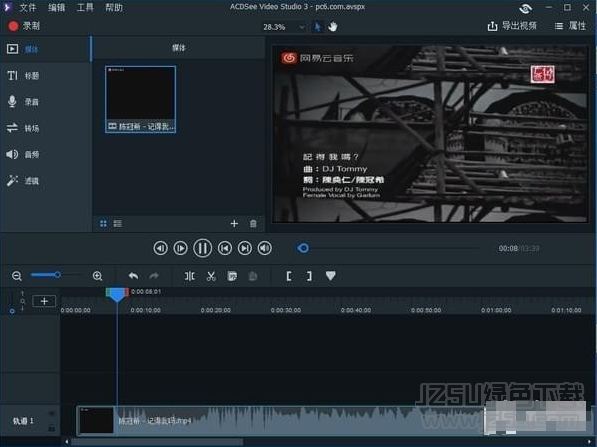Image resolution: width=597 pixels, height=447 pixels.
Task: Pause the video playback
Action: (x=203, y=248)
